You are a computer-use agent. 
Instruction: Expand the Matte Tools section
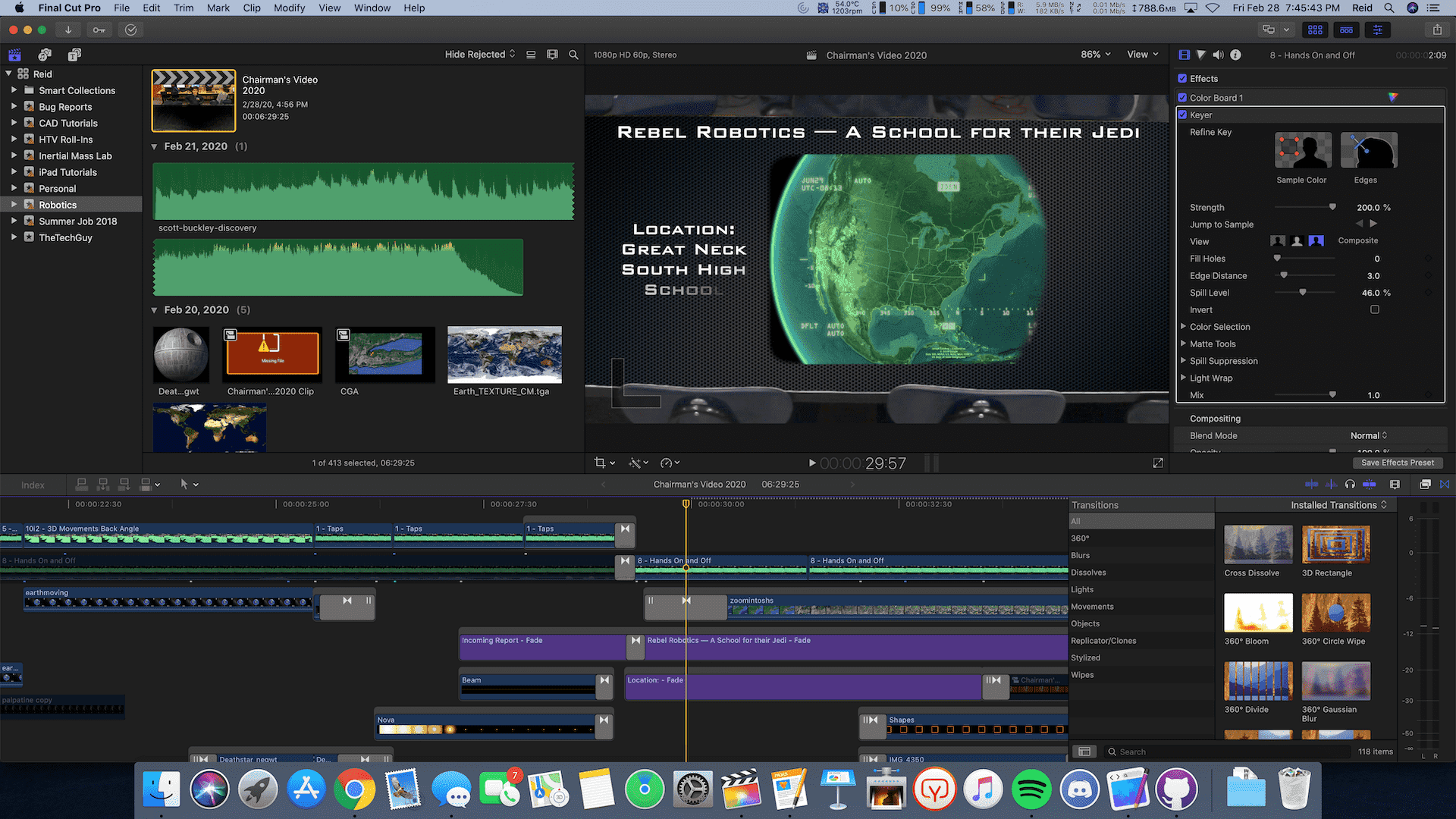1185,344
